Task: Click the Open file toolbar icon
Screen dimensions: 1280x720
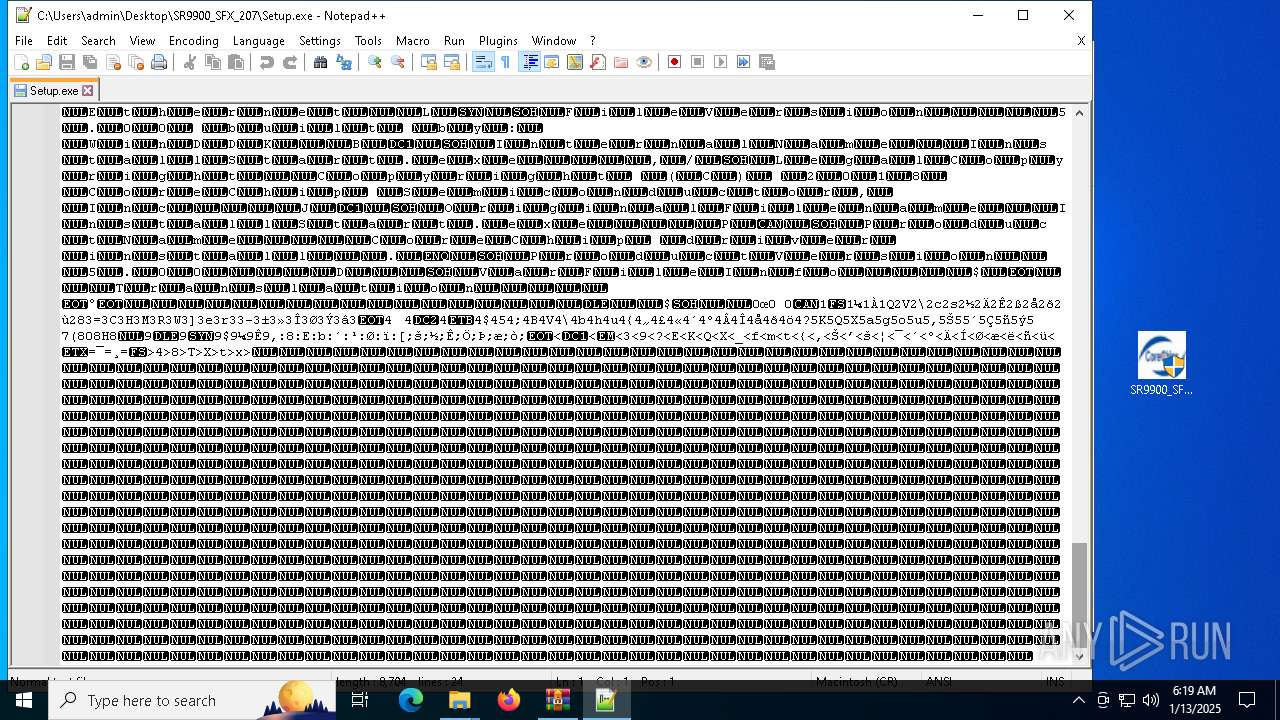Action: (44, 62)
